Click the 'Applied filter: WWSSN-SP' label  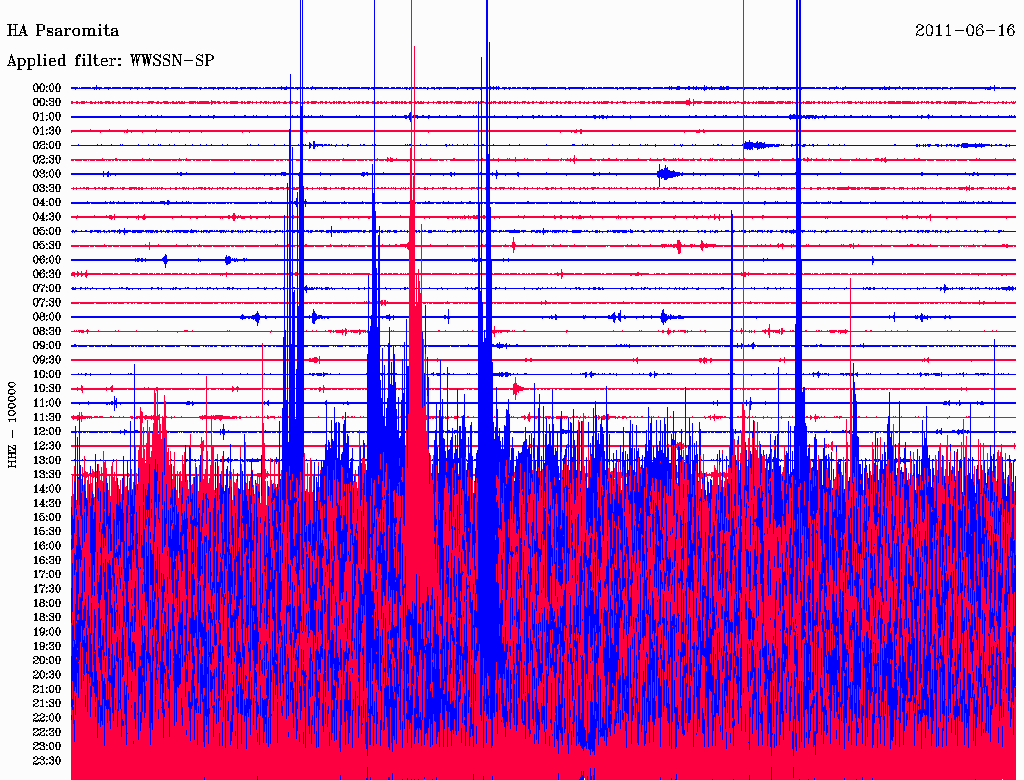[x=110, y=61]
